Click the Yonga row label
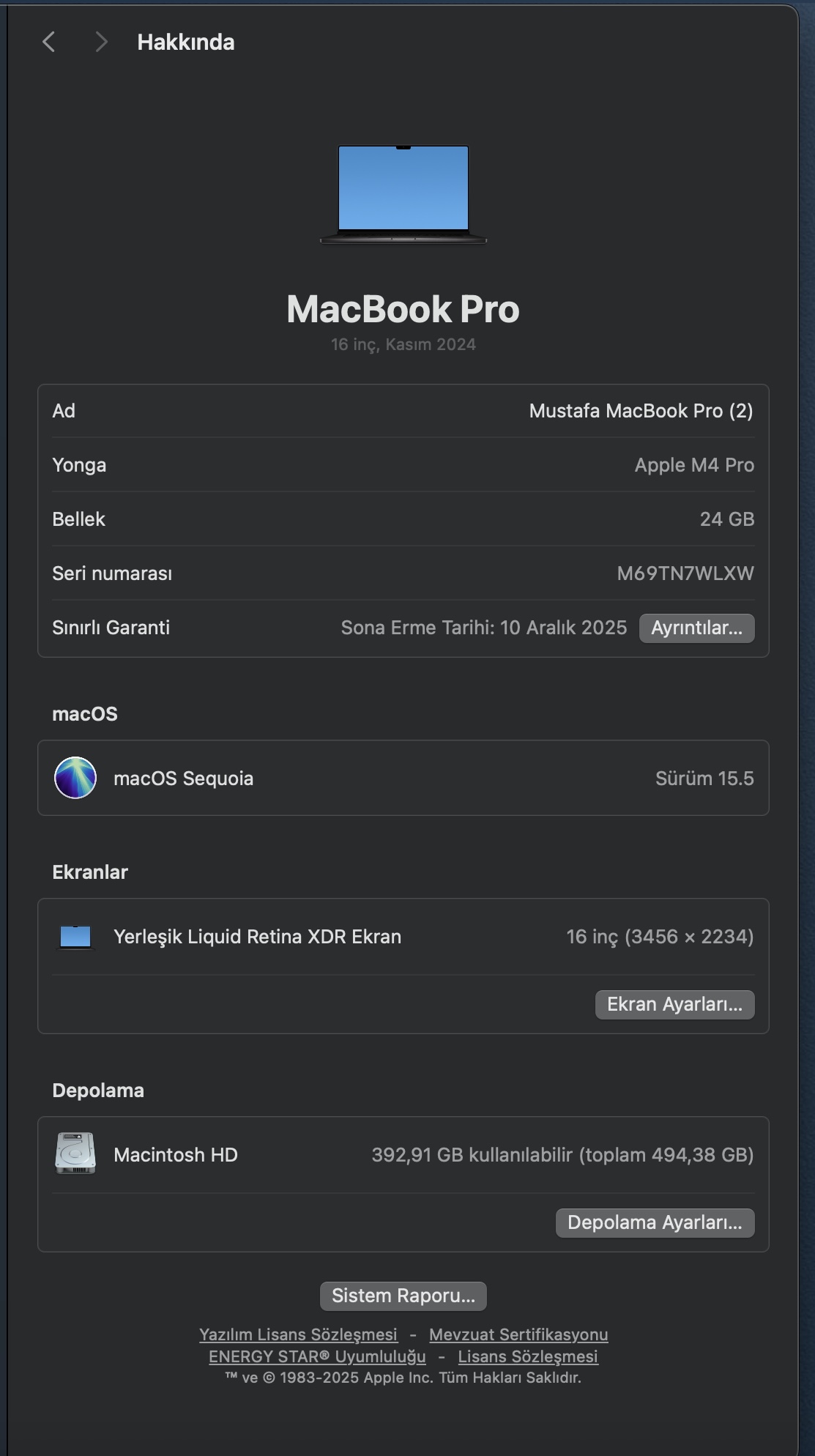The width and height of the screenshot is (815, 1456). tap(79, 465)
